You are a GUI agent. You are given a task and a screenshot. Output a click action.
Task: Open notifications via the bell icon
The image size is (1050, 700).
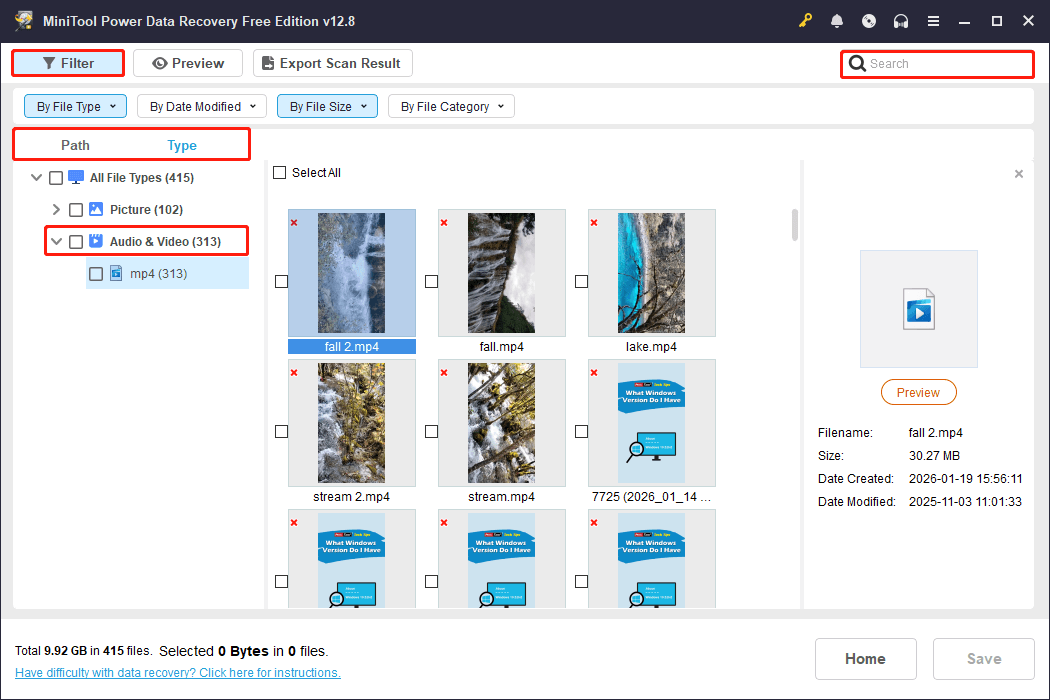837,20
